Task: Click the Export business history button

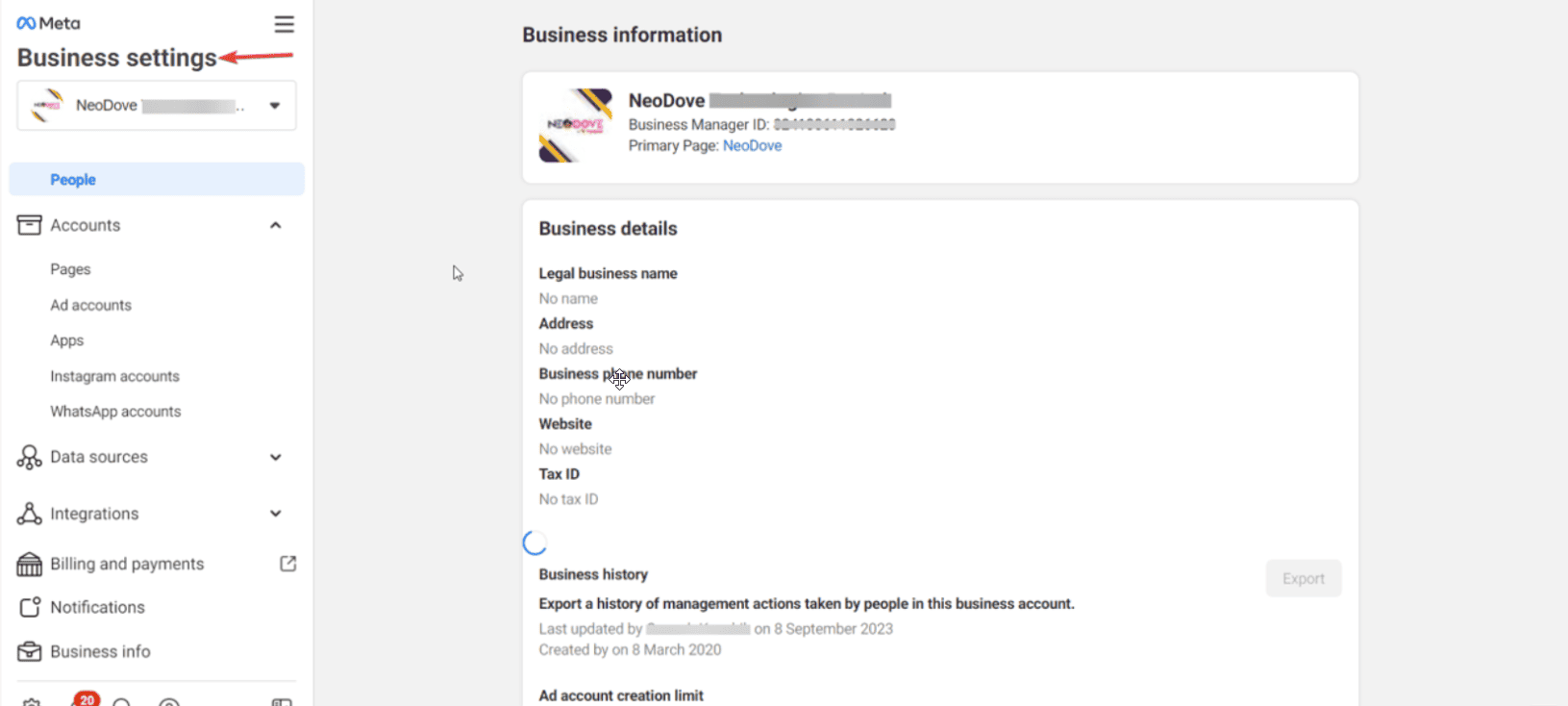Action: coord(1303,578)
